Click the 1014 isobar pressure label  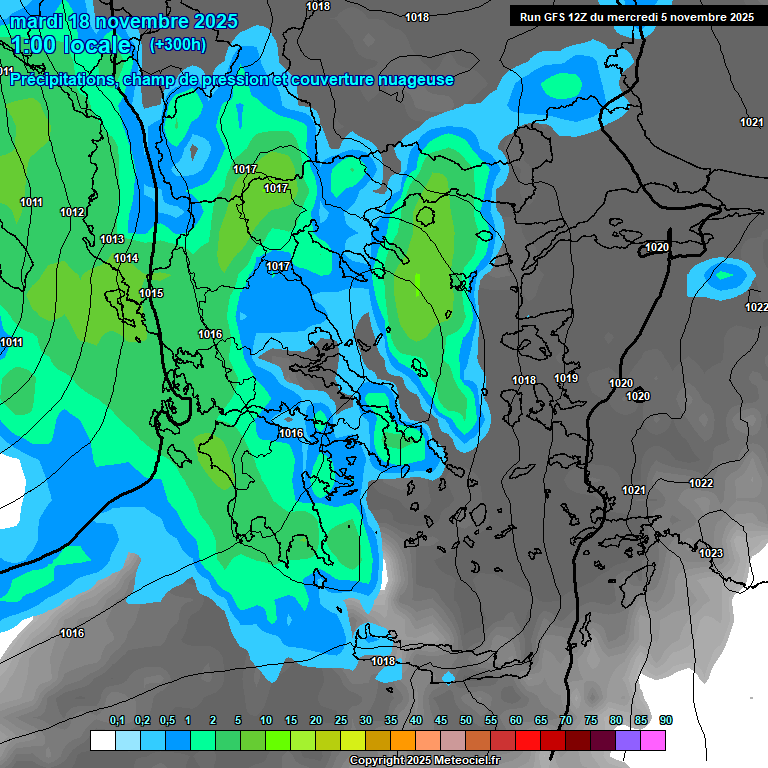(x=126, y=259)
